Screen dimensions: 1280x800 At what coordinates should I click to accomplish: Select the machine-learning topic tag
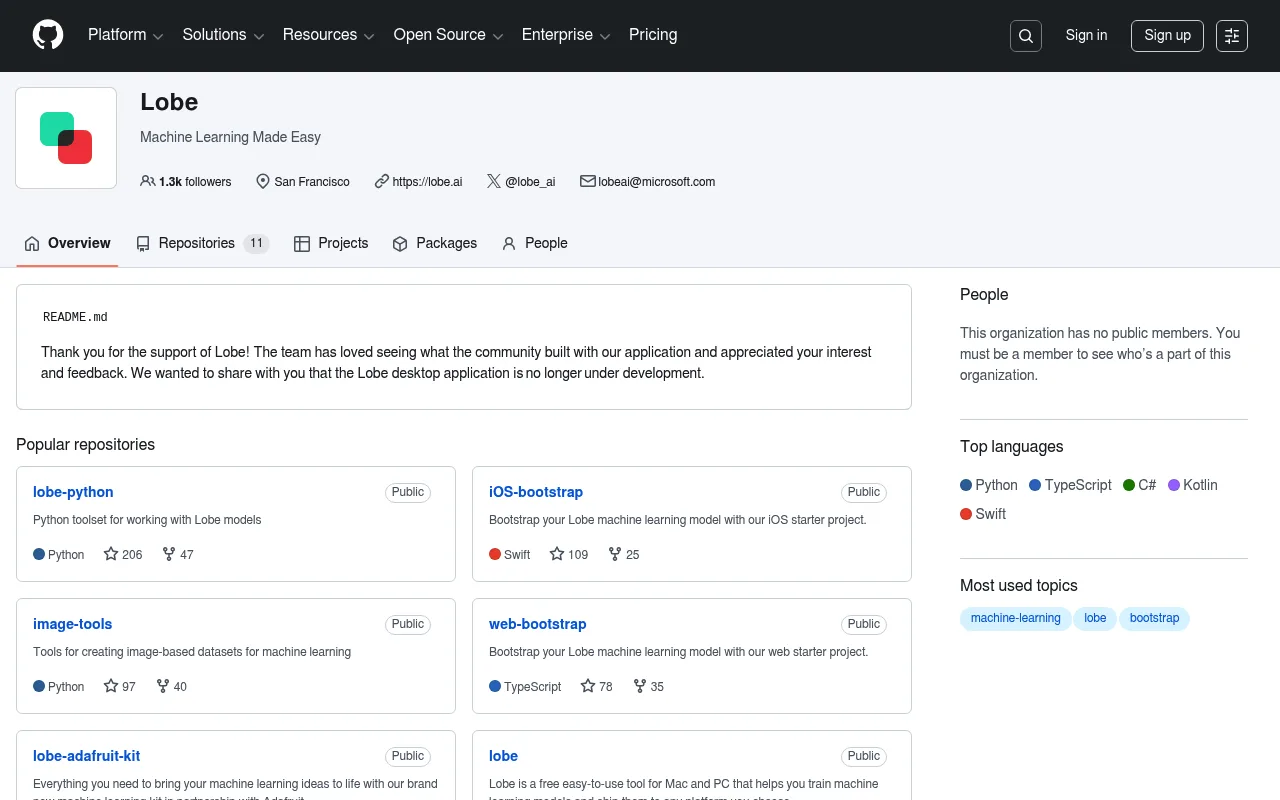1016,618
